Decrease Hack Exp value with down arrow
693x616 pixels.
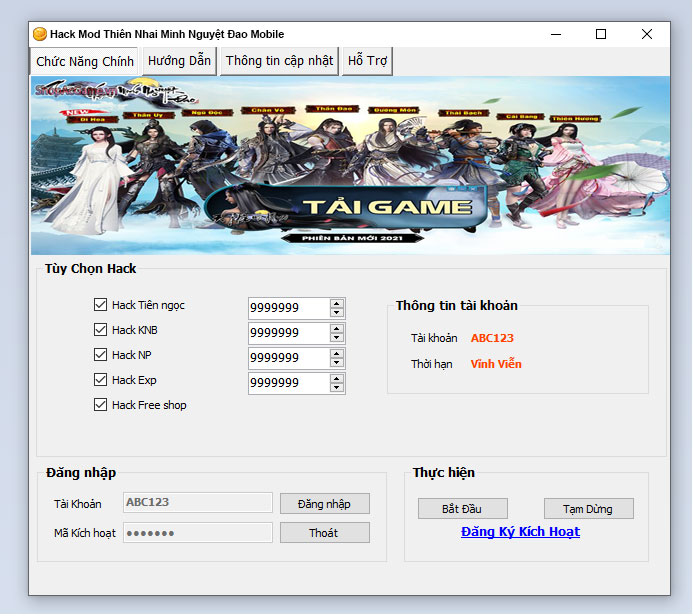(337, 388)
